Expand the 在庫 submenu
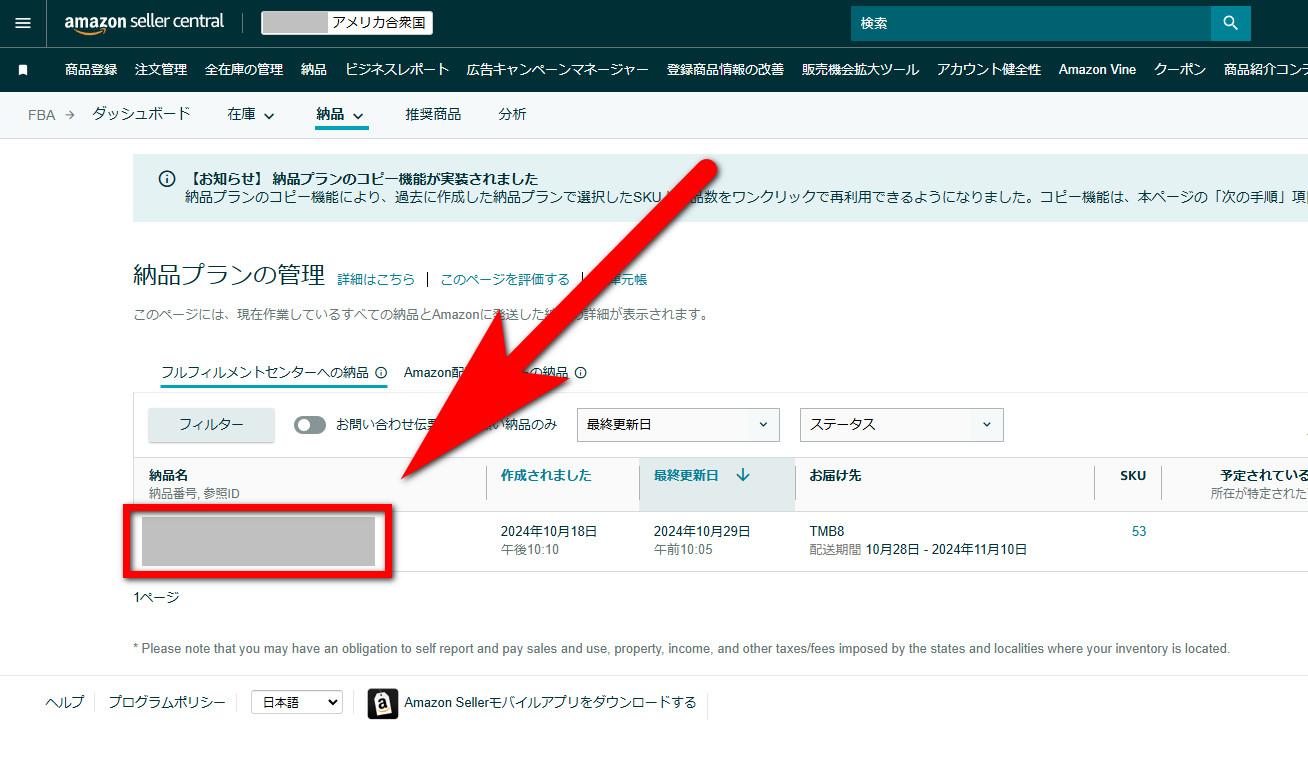Screen dimensions: 1308x782 [251, 115]
